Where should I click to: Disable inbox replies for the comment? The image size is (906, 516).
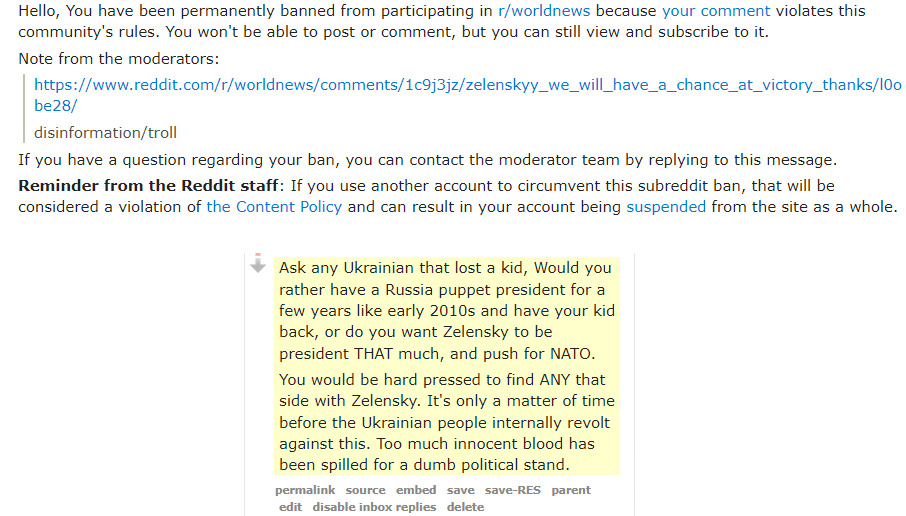coord(374,507)
